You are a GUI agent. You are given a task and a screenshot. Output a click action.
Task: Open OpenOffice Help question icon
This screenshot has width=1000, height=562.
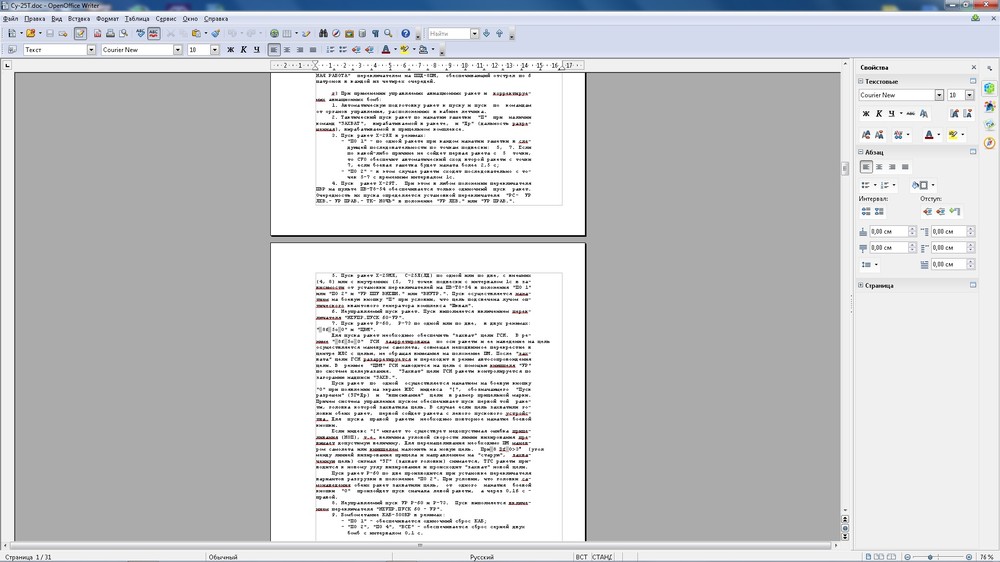point(406,33)
